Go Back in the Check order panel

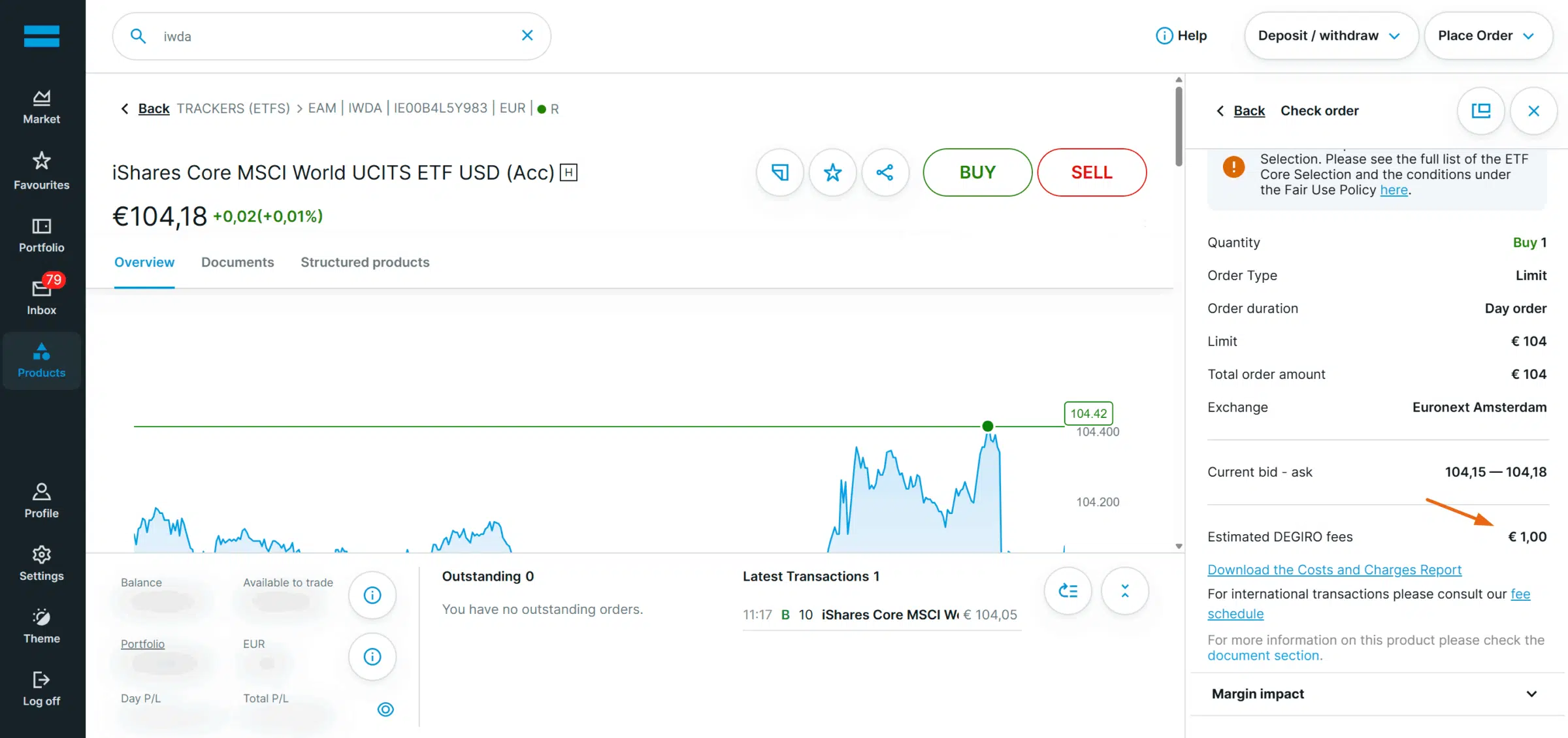[1240, 111]
